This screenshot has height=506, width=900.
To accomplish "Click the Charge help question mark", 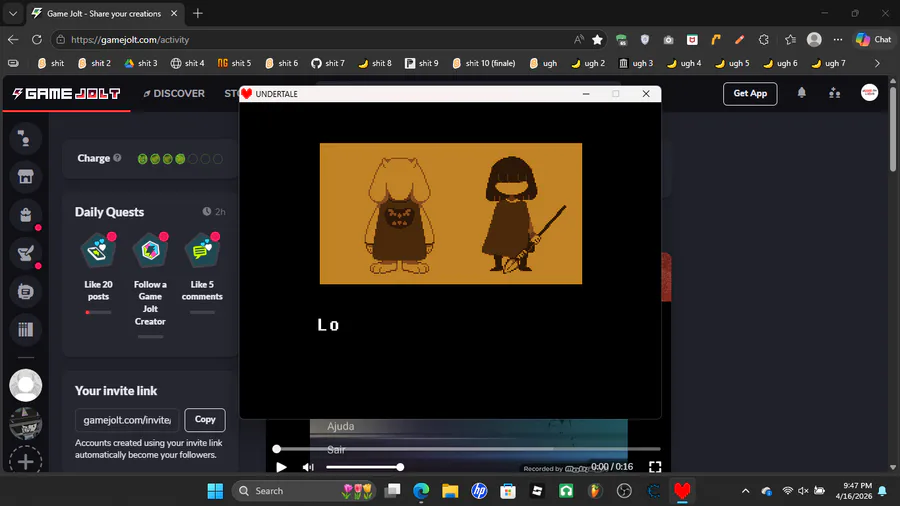I will point(117,158).
